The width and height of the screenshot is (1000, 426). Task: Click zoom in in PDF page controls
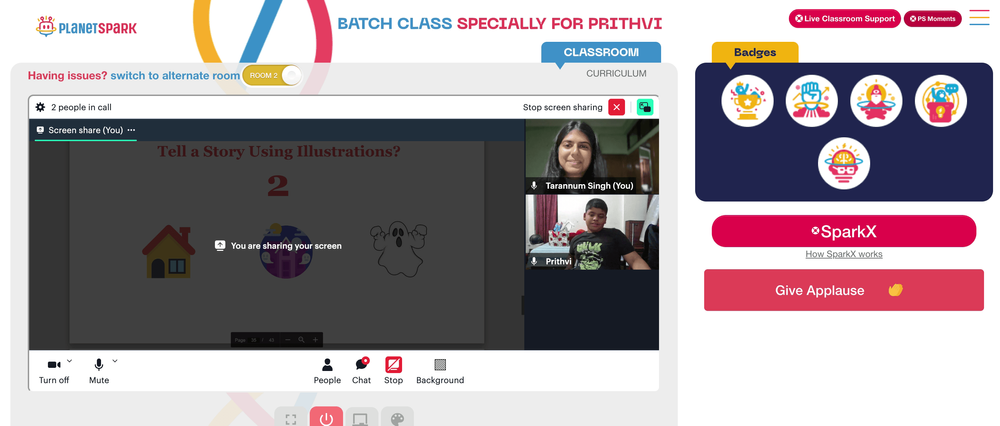coord(315,340)
